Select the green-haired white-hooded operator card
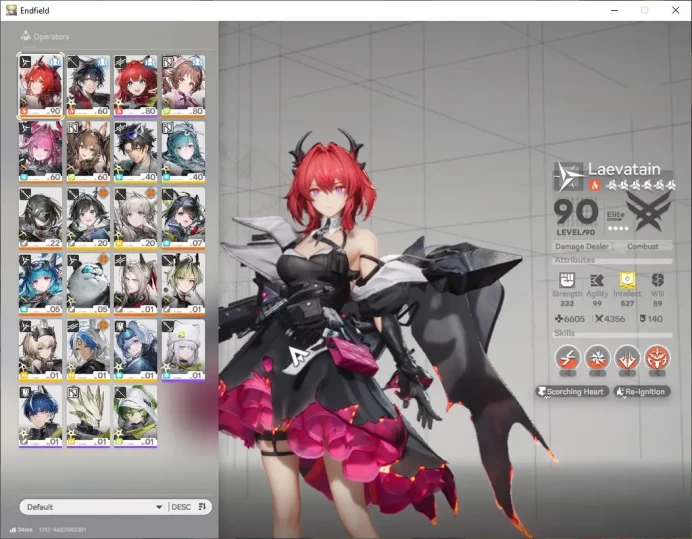This screenshot has width=692, height=539. coord(135,416)
